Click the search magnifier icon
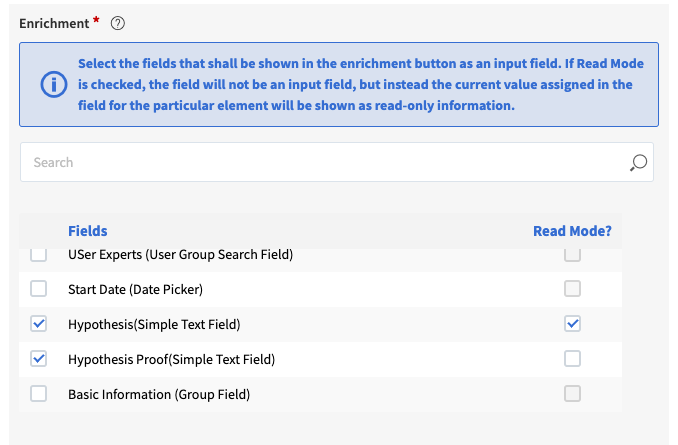The width and height of the screenshot is (678, 445). (638, 162)
